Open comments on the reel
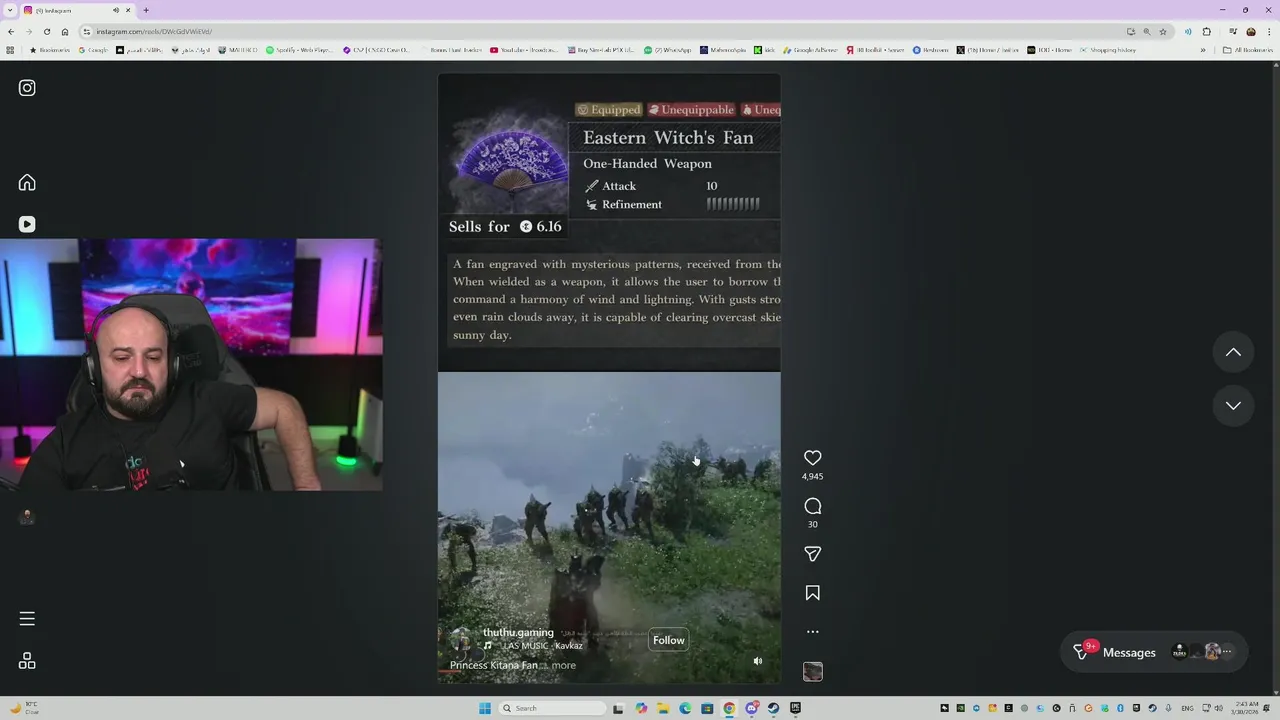 (813, 506)
